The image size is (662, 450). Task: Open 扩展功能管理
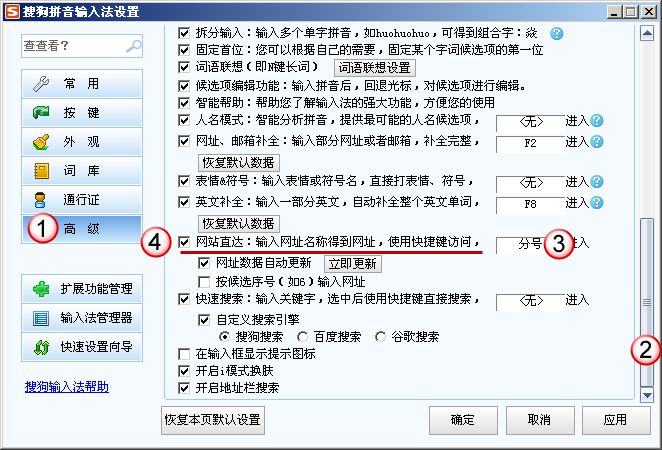[82, 289]
